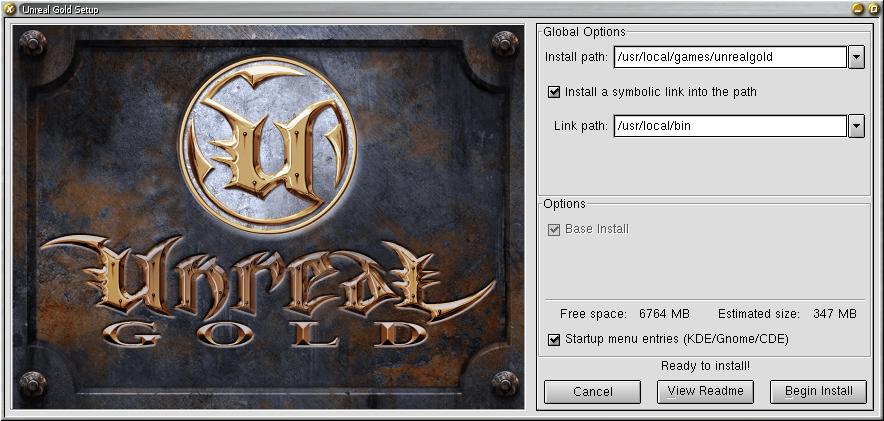Cancel the installation
This screenshot has height=421, width=884.
coord(593,392)
